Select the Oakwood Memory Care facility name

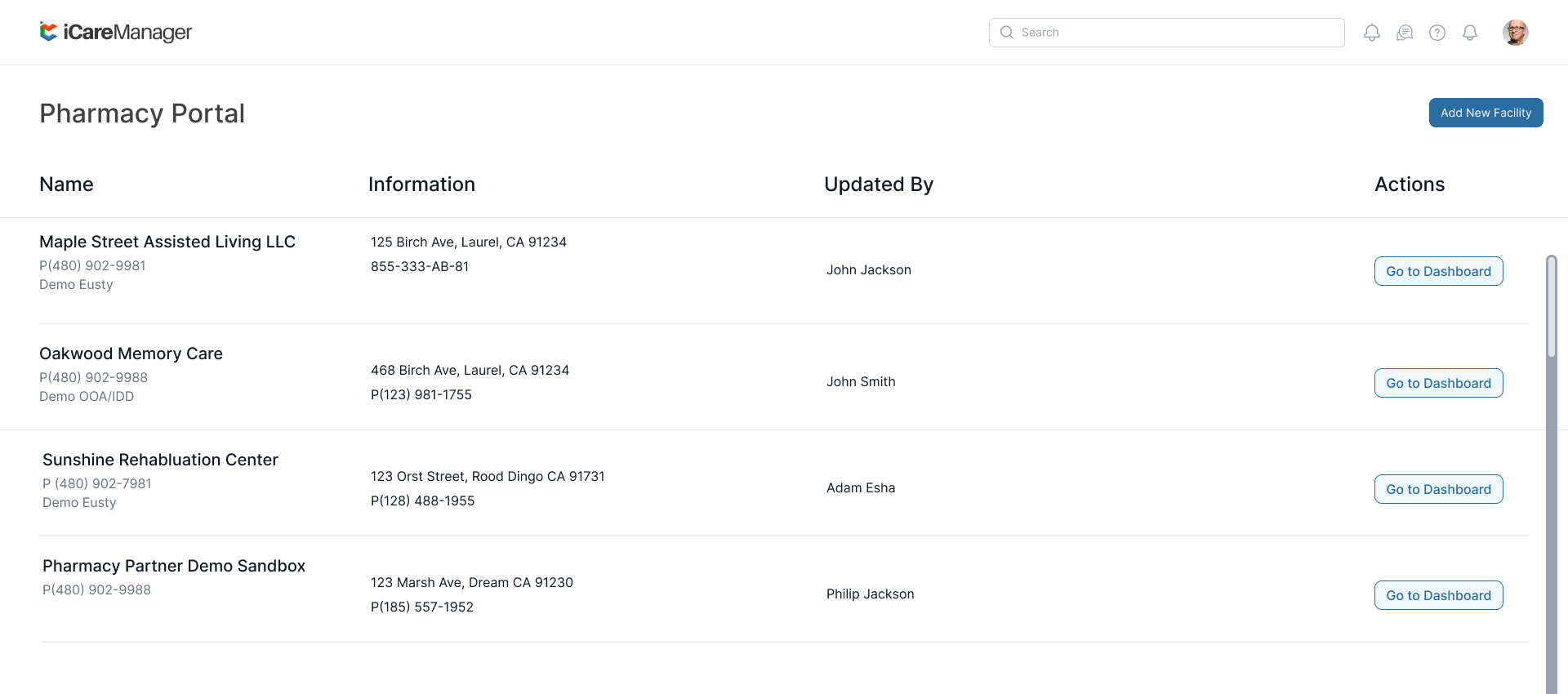pyautogui.click(x=131, y=354)
